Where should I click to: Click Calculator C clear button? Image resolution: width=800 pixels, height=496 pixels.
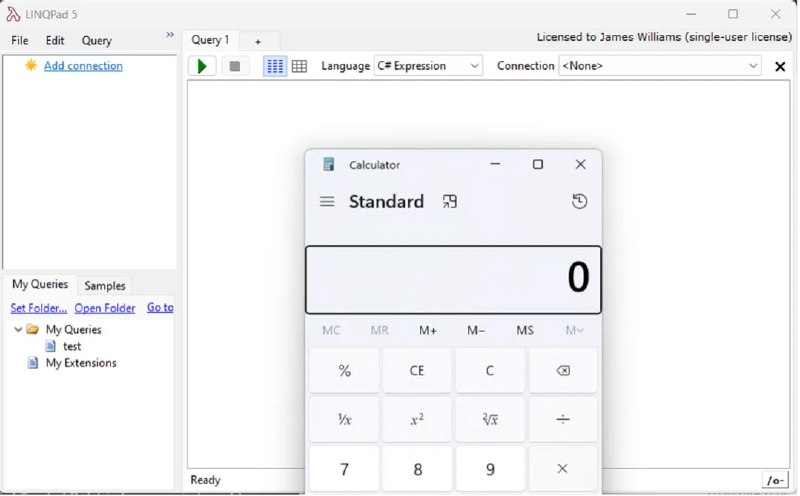tap(490, 370)
